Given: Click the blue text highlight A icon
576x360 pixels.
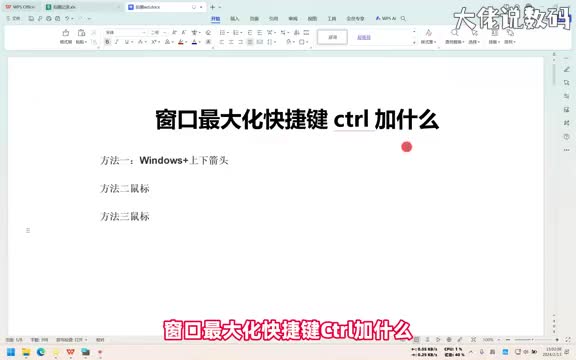Looking at the screenshot, I should tap(194, 42).
